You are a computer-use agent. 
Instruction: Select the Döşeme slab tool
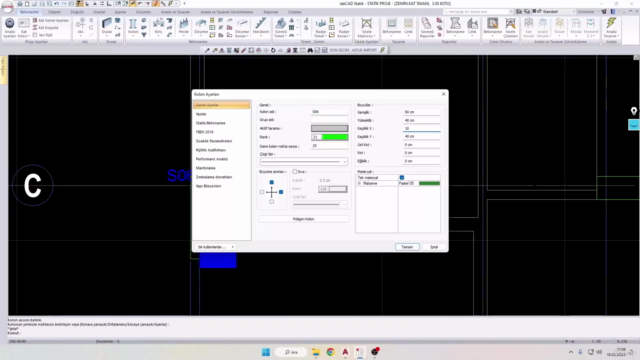click(x=201, y=27)
